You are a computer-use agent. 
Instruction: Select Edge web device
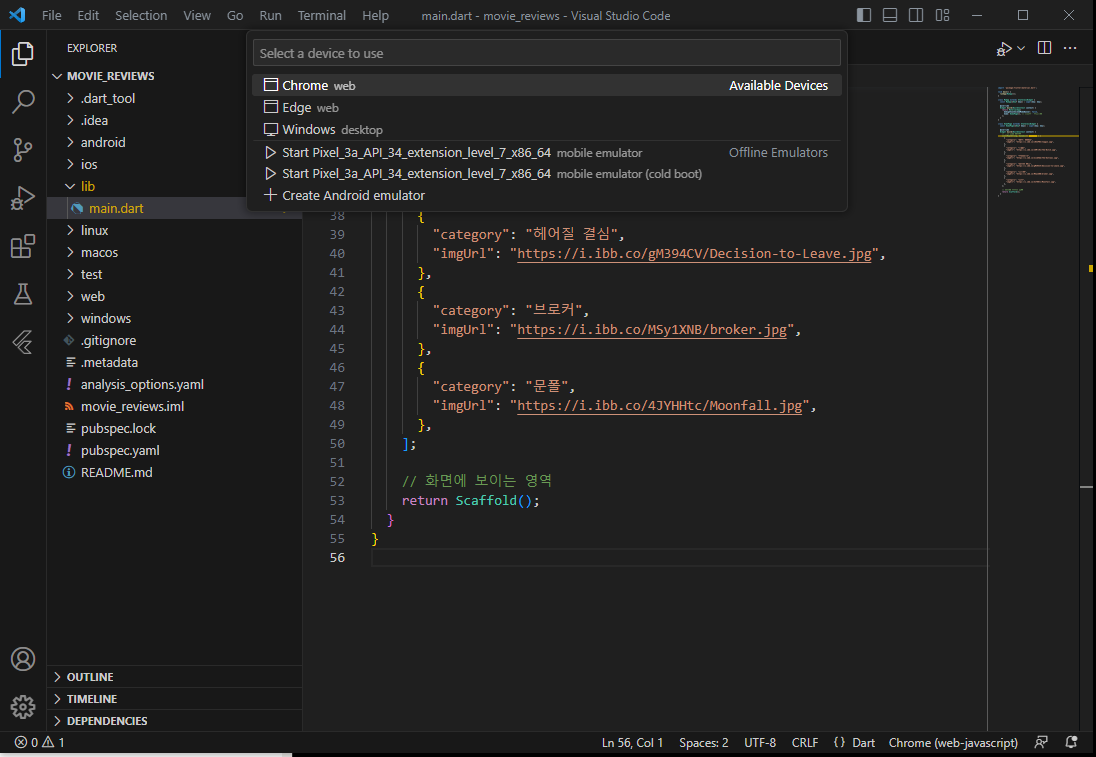[x=547, y=108]
